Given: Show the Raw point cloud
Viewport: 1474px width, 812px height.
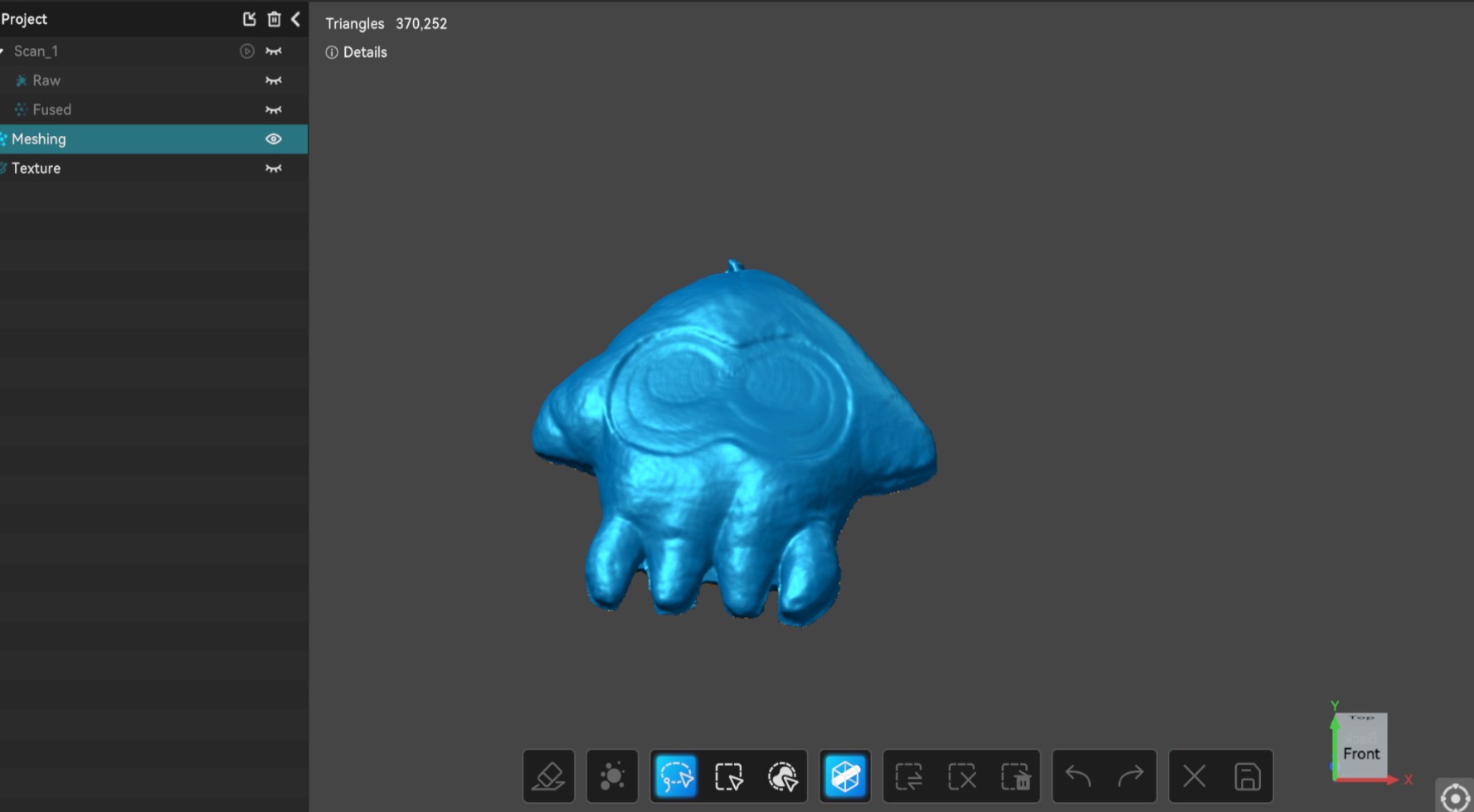Looking at the screenshot, I should point(273,80).
